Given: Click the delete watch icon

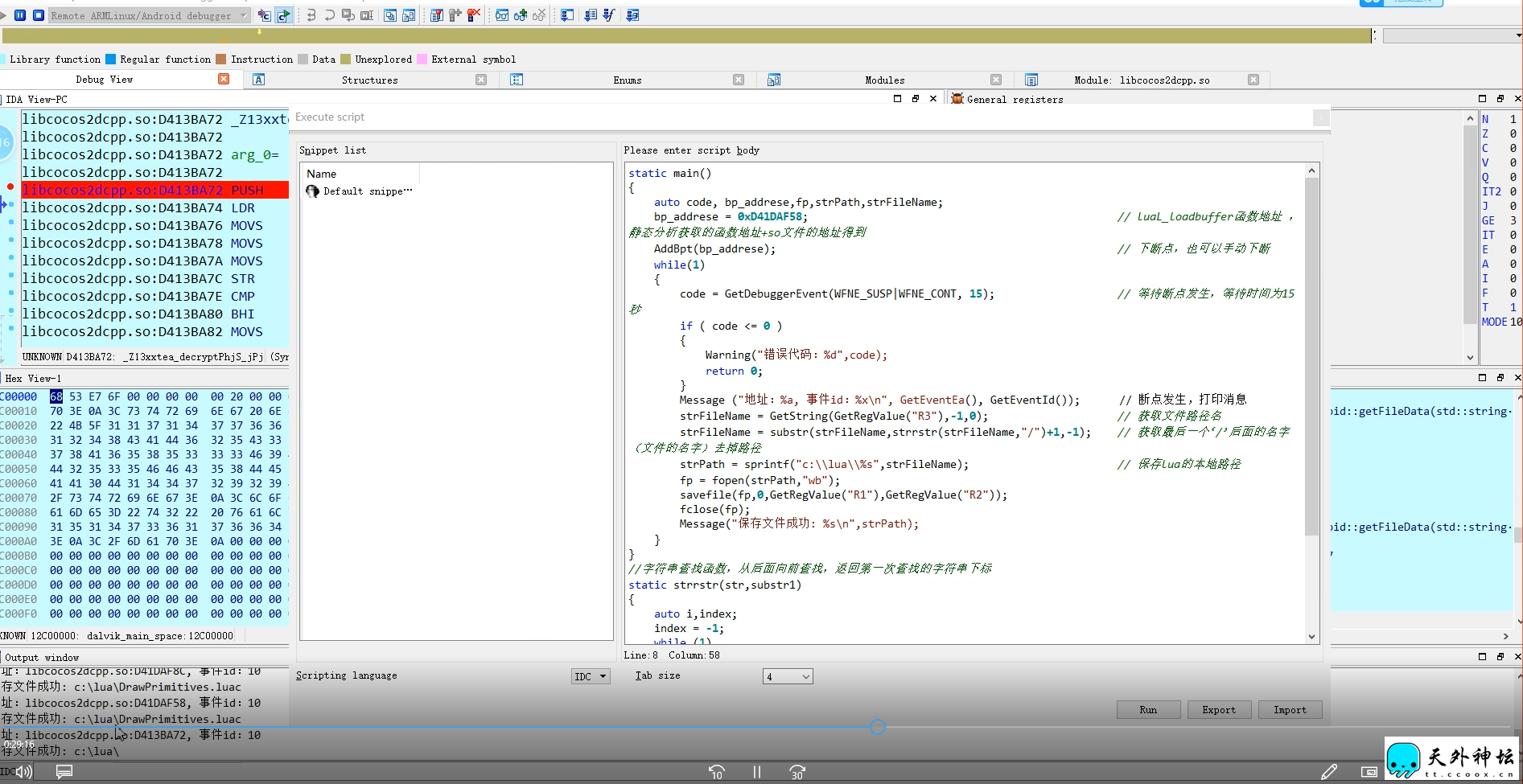Looking at the screenshot, I should [539, 15].
